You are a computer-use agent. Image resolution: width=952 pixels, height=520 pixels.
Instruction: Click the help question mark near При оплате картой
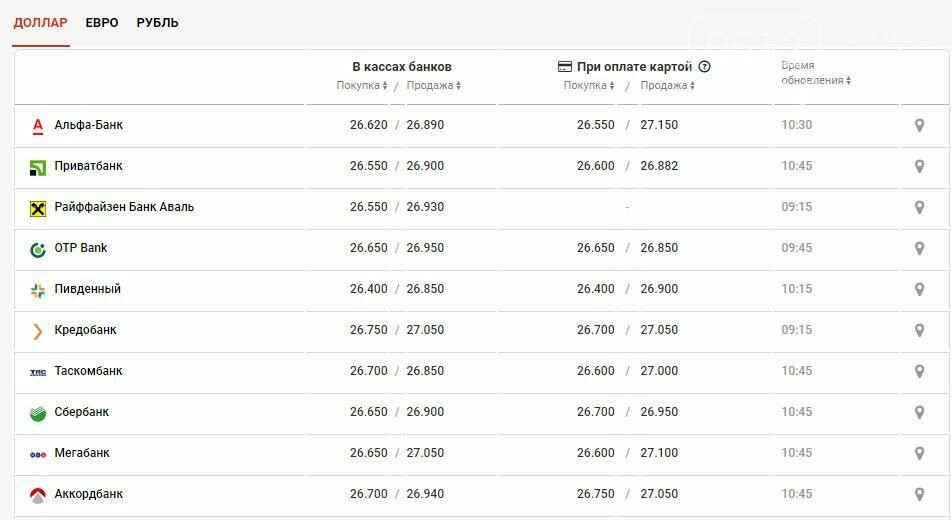coord(704,66)
